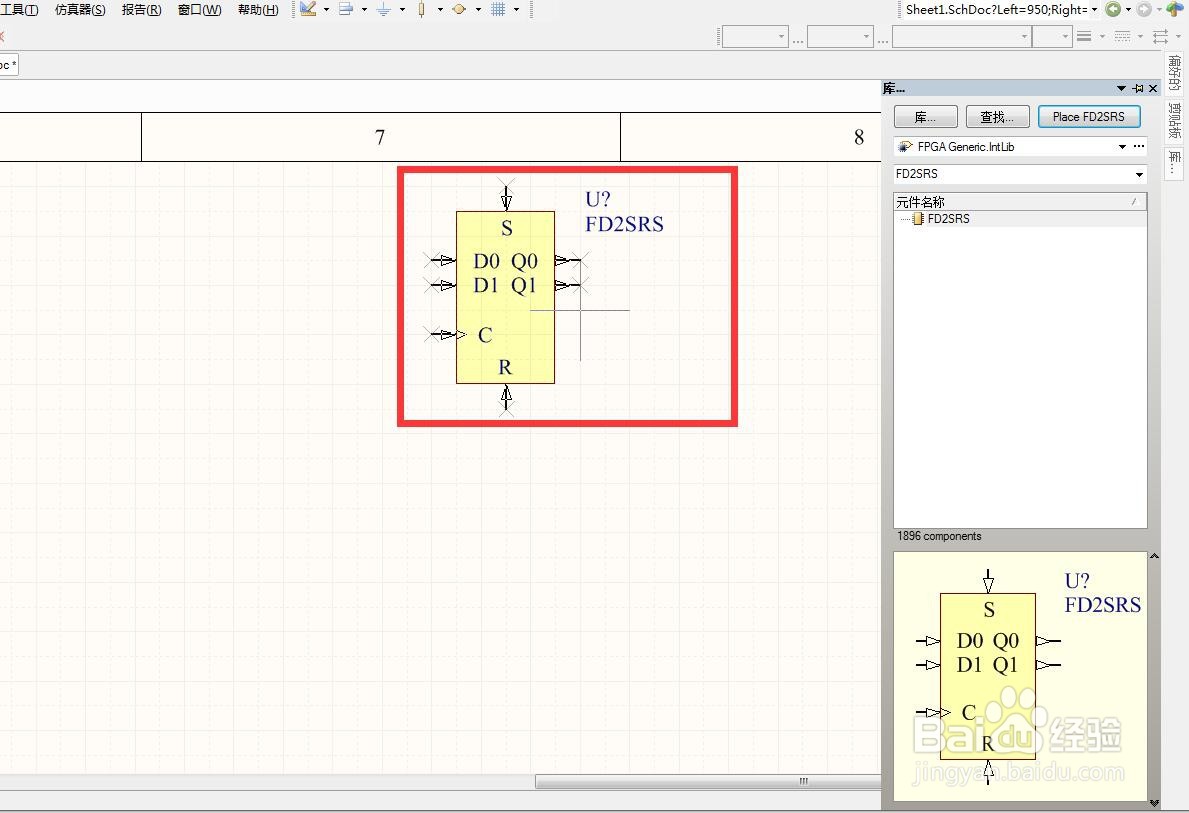Viewport: 1189px width, 813px height.
Task: Click the horizontal scrollbar thumb under canvas
Action: [707, 781]
